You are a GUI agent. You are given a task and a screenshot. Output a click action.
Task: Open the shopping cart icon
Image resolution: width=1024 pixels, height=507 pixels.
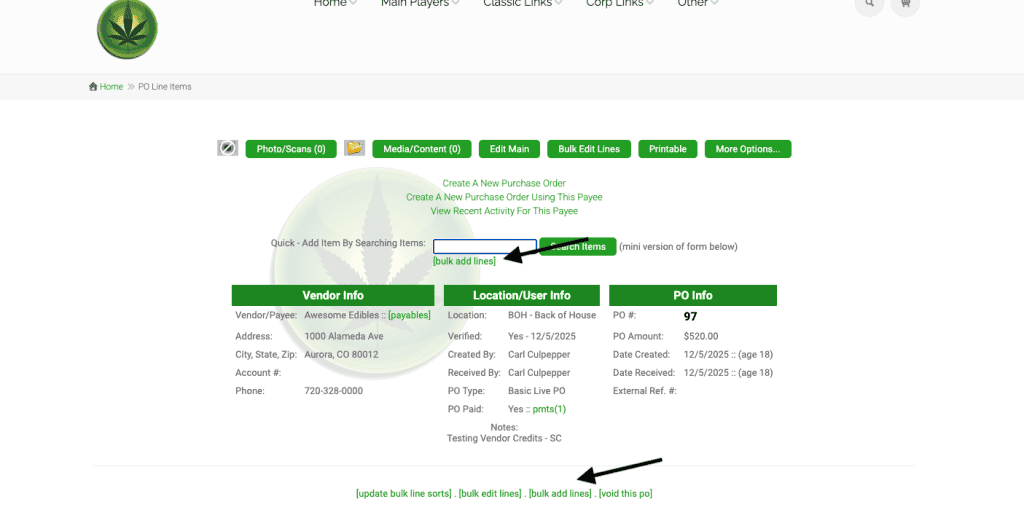pos(905,4)
